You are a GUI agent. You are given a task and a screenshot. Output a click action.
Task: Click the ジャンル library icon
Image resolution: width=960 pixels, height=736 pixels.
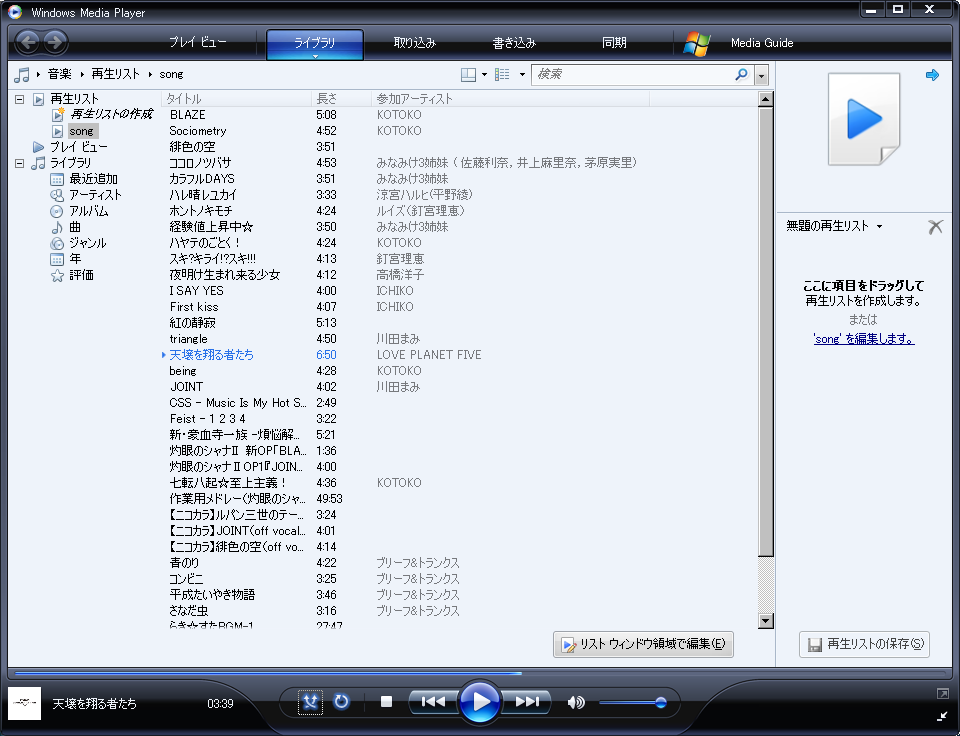tap(57, 243)
